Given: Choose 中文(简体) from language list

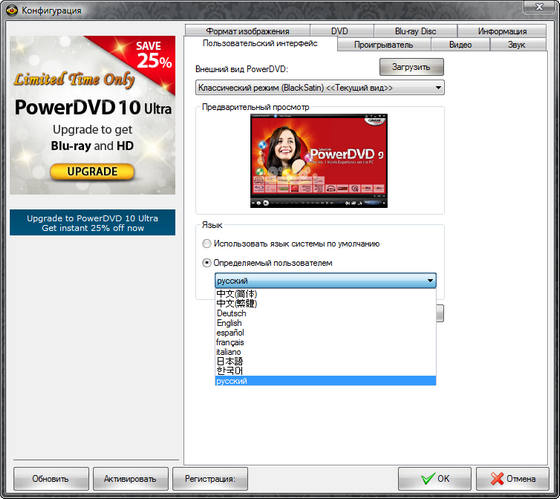Looking at the screenshot, I should click(x=325, y=294).
